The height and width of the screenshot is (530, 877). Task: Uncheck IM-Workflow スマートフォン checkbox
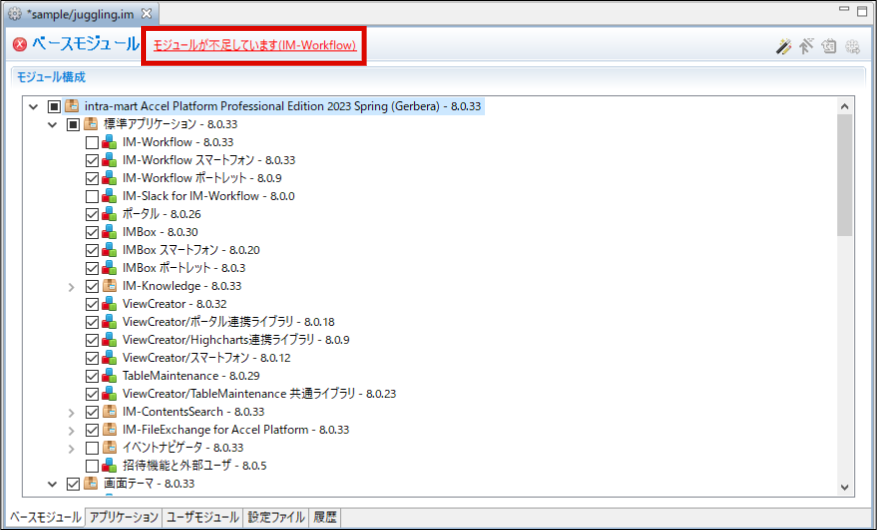coord(92,160)
